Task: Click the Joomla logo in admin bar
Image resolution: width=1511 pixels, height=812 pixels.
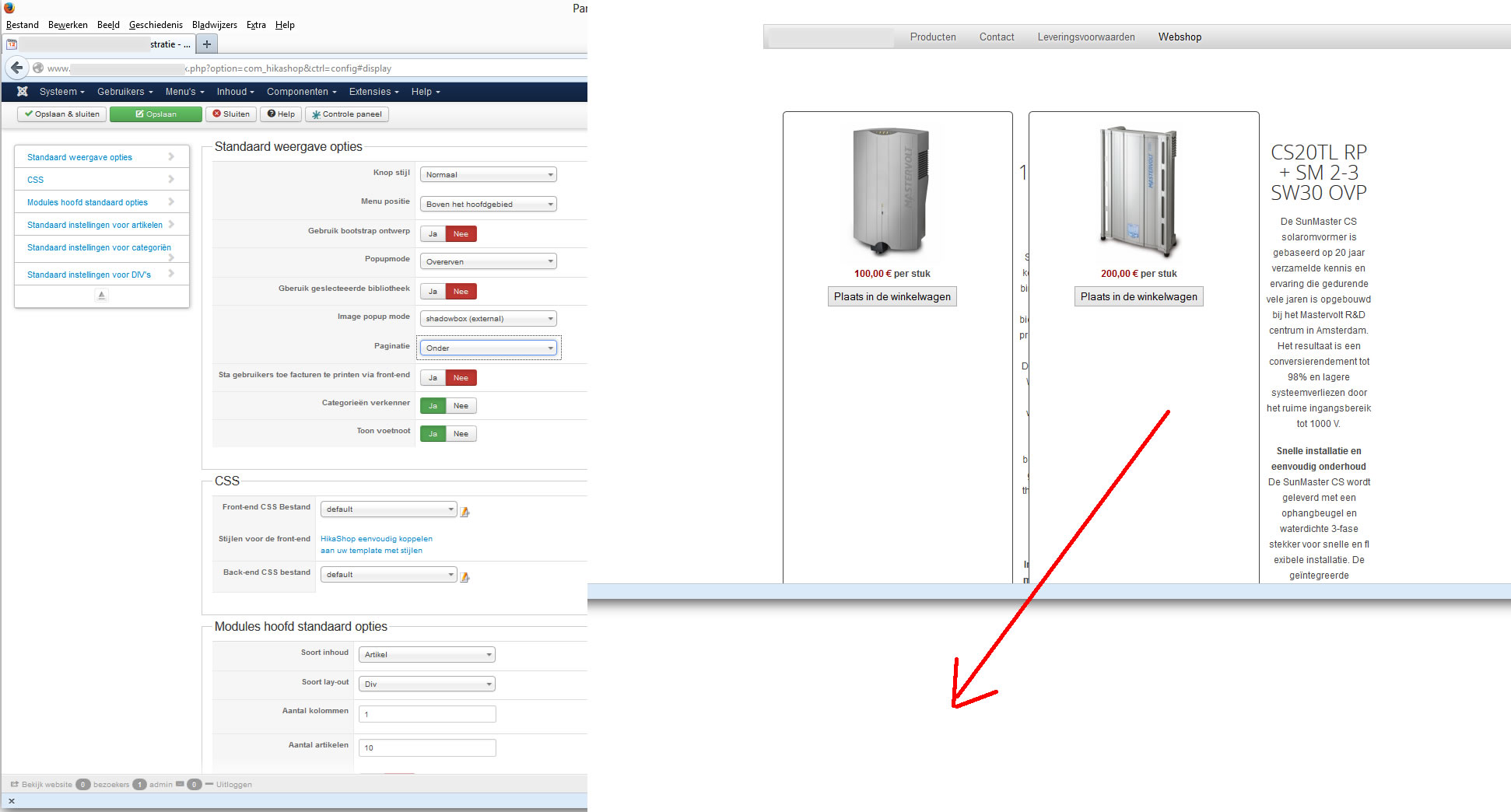Action: [x=23, y=92]
